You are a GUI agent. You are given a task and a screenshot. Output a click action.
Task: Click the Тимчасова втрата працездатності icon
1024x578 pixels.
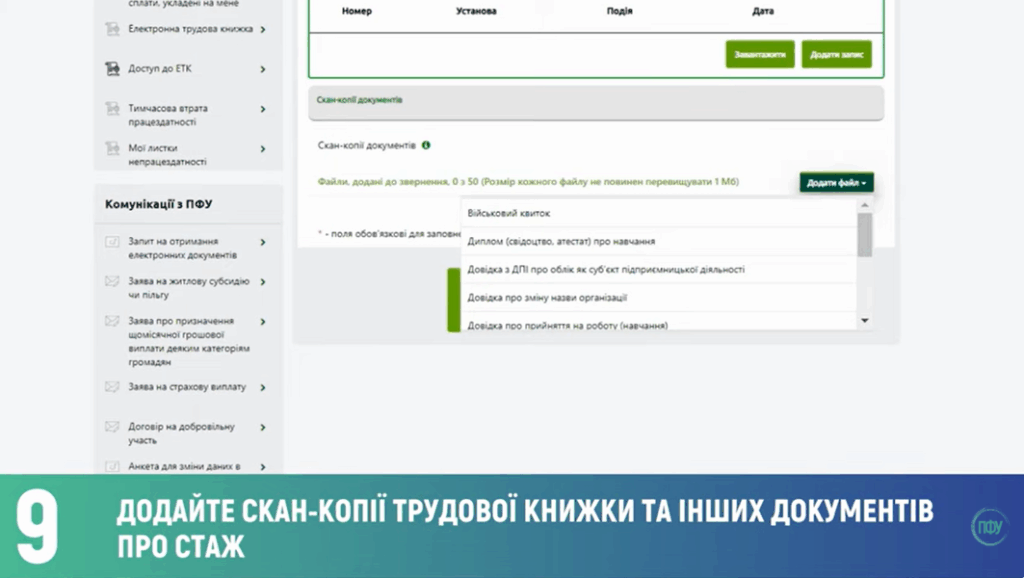(x=112, y=109)
